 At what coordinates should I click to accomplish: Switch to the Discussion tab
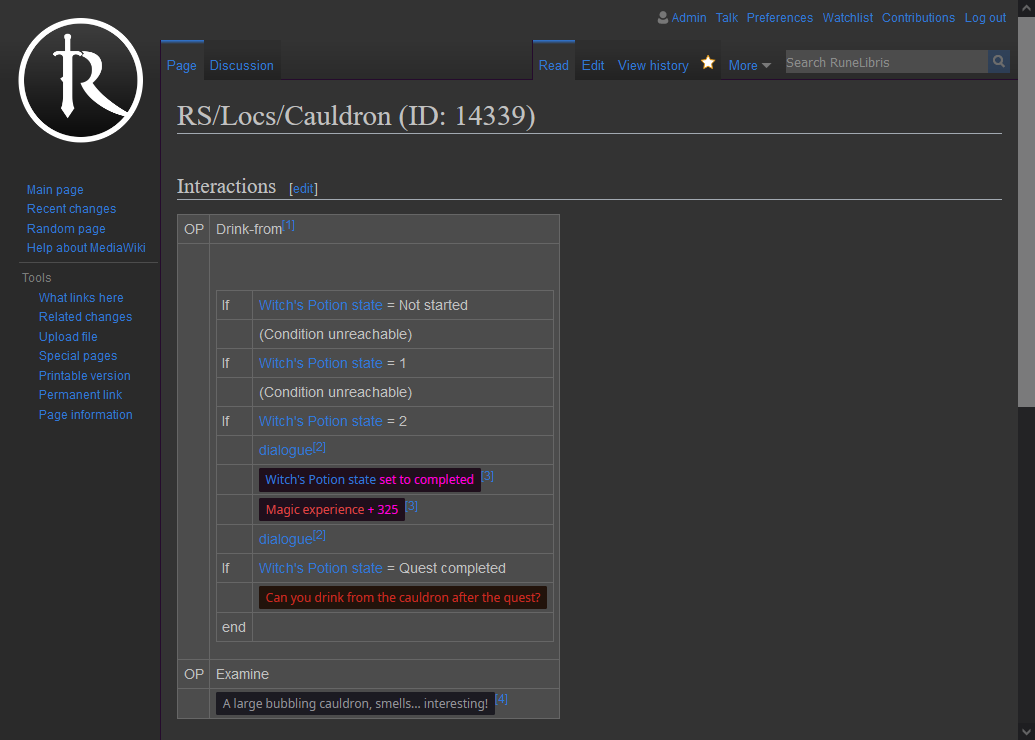click(x=241, y=65)
